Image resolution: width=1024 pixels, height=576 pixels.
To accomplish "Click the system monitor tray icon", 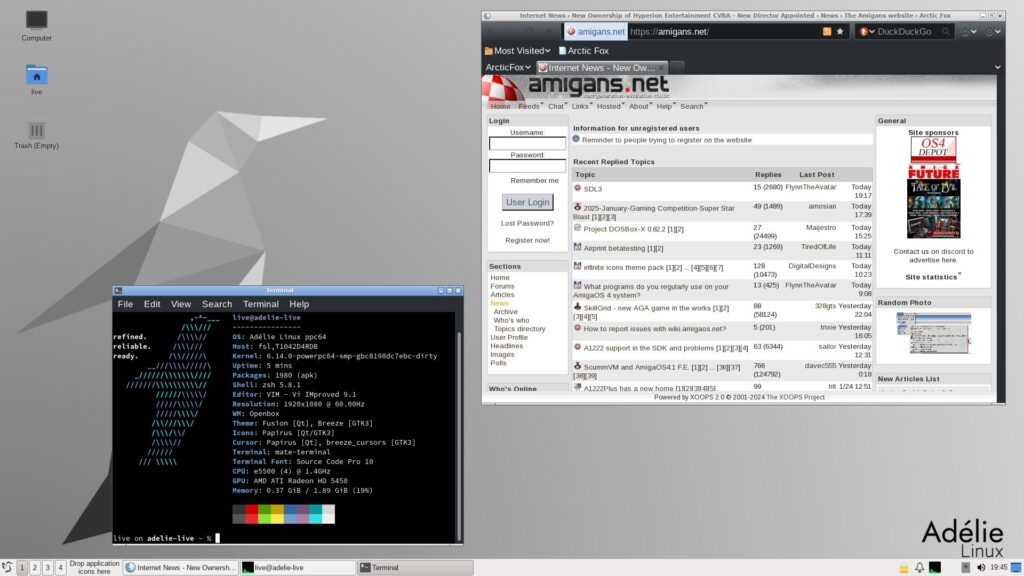I will point(935,568).
